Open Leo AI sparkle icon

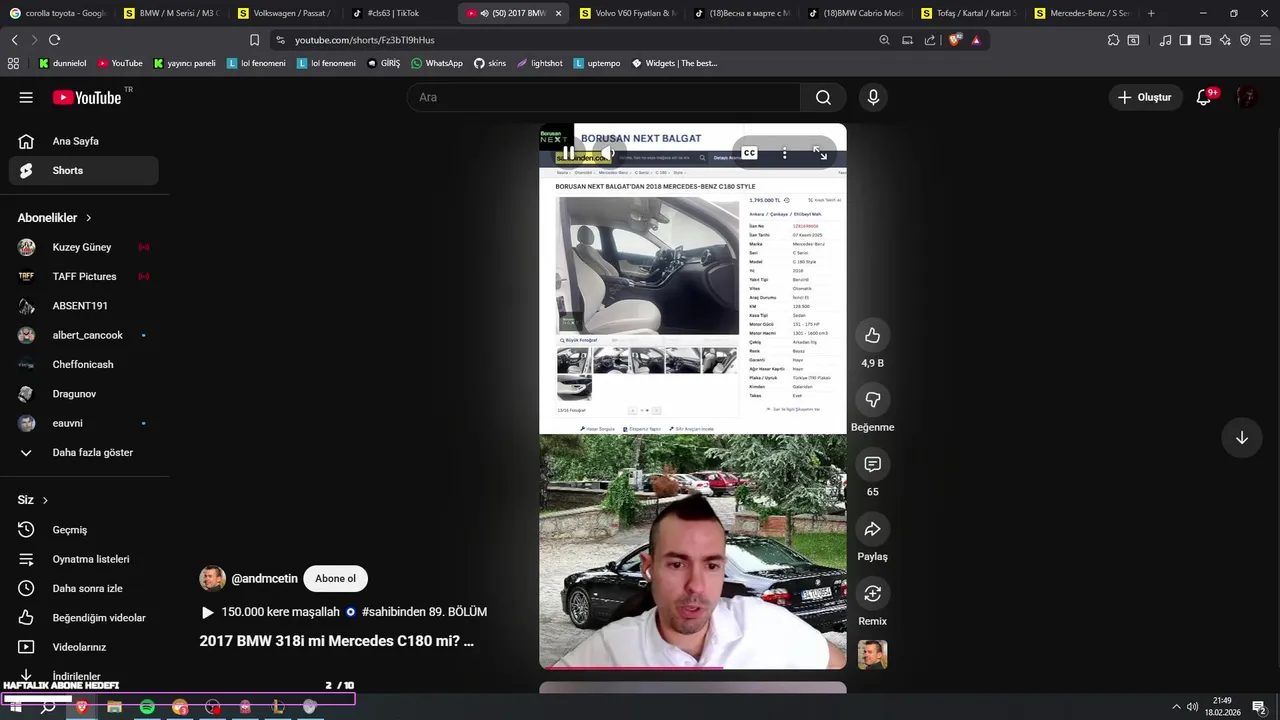click(x=1225, y=40)
